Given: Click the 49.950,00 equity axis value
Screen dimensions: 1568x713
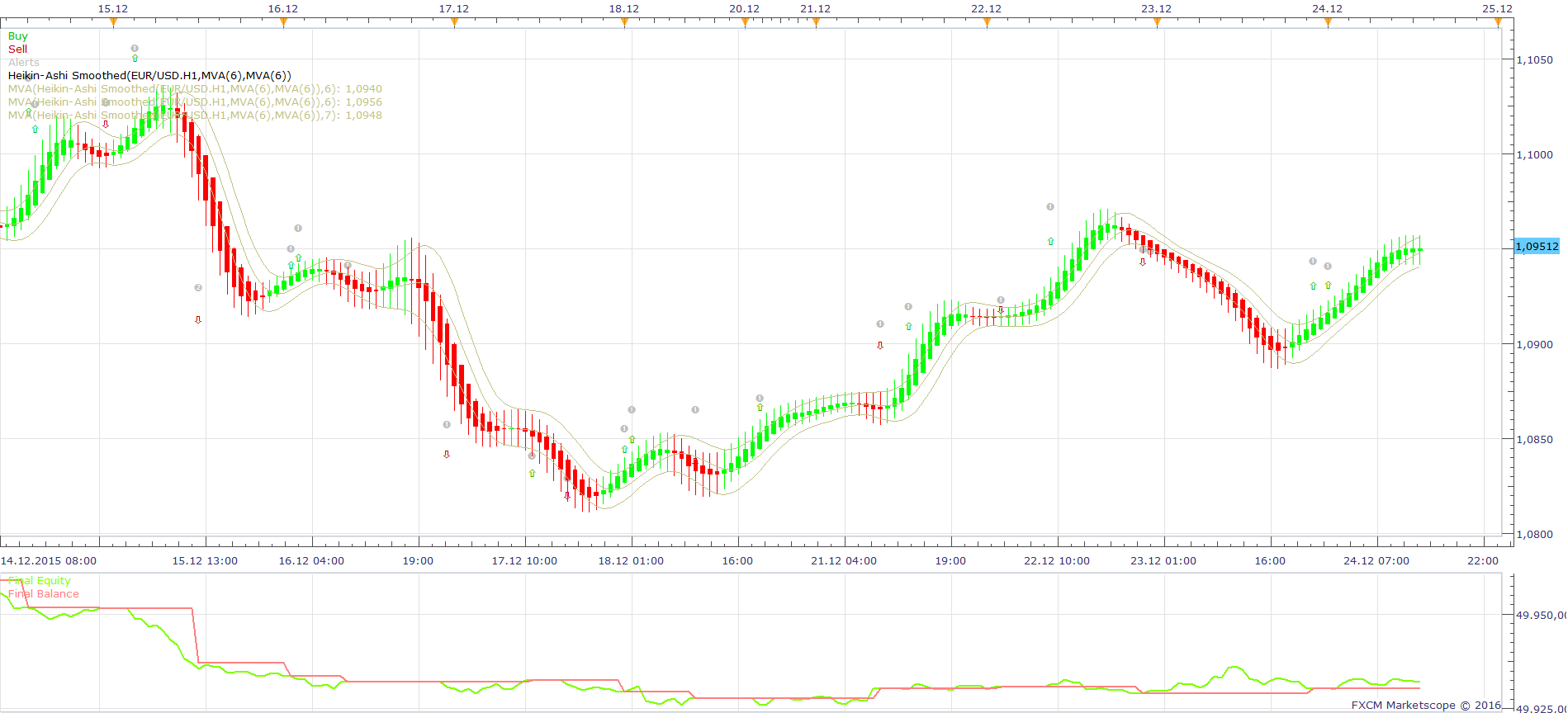Looking at the screenshot, I should pyautogui.click(x=1541, y=616).
